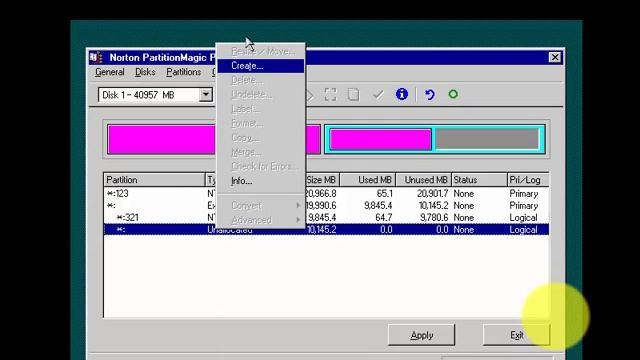
Task: Select the grey unallocated space block
Action: tap(487, 139)
